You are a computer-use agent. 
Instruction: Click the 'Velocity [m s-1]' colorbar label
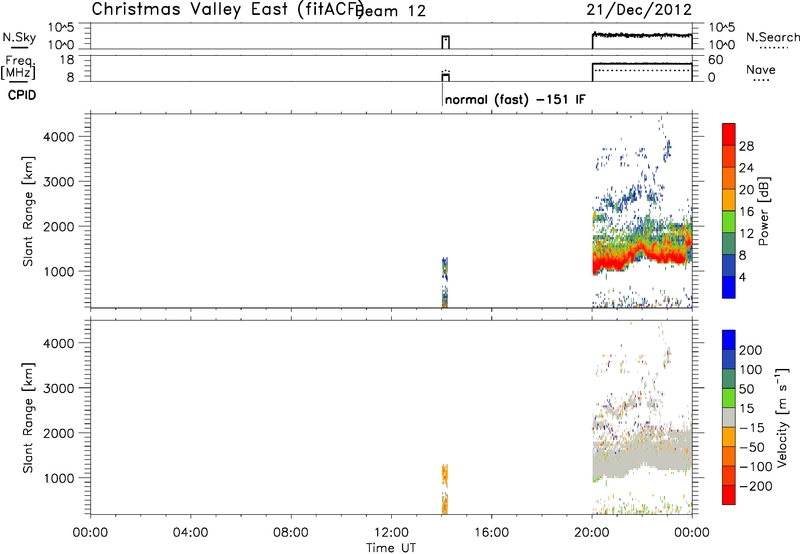coord(782,417)
